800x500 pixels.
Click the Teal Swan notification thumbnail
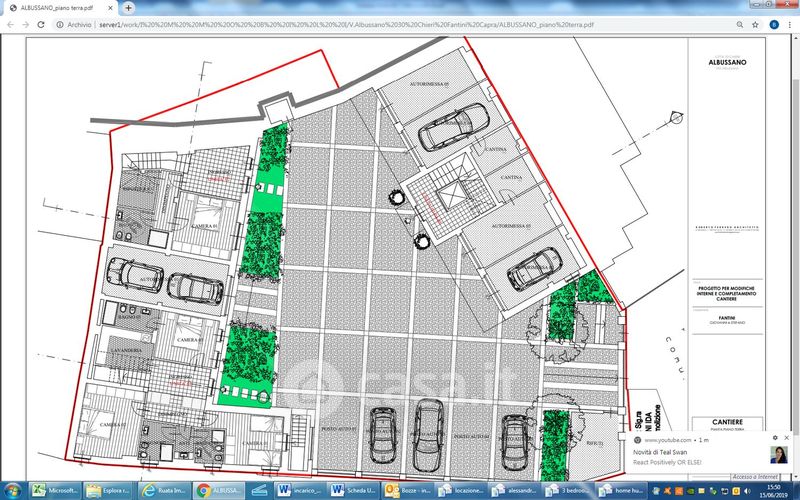click(780, 458)
